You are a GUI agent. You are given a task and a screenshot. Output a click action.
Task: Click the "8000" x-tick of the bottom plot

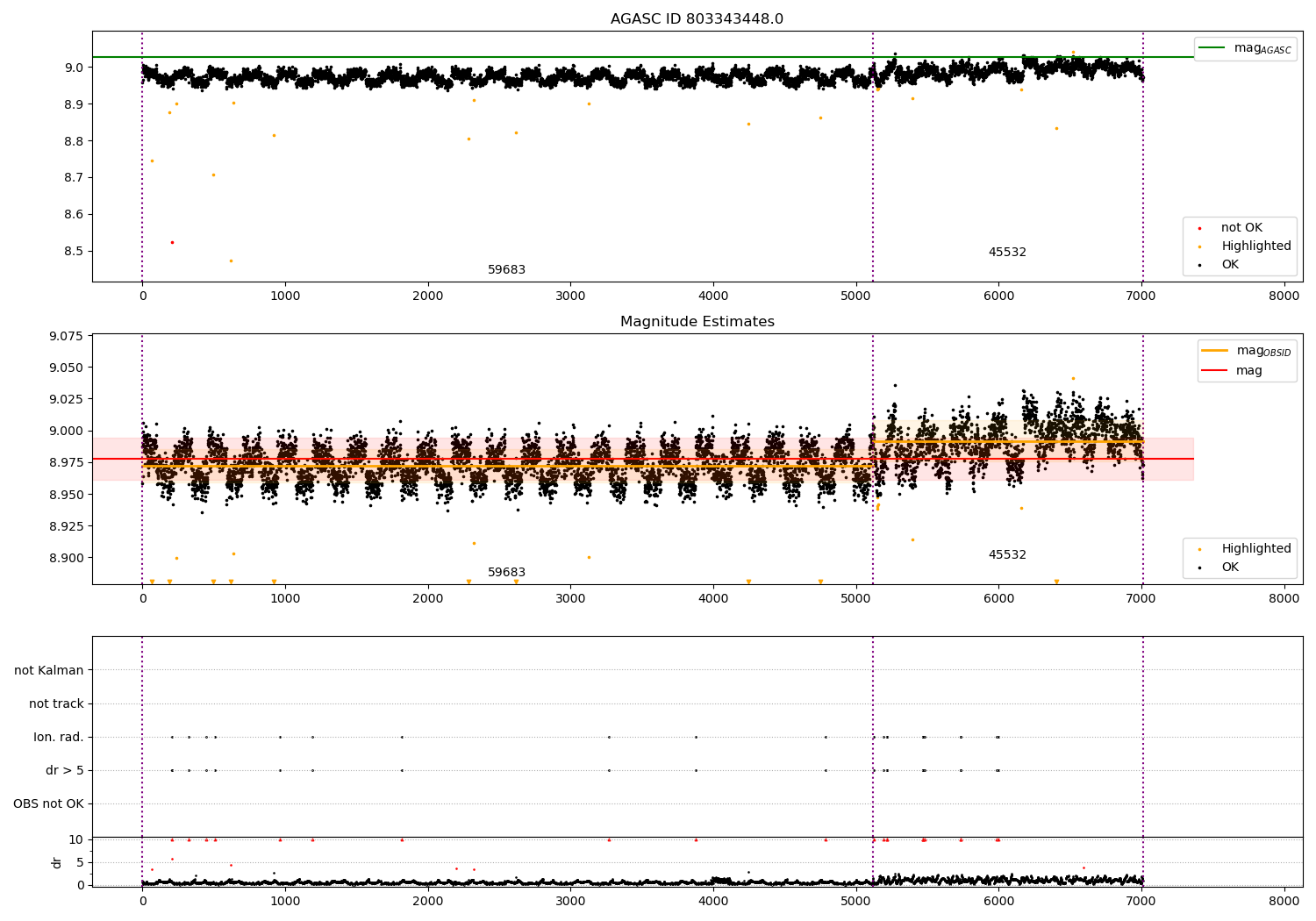[1284, 901]
